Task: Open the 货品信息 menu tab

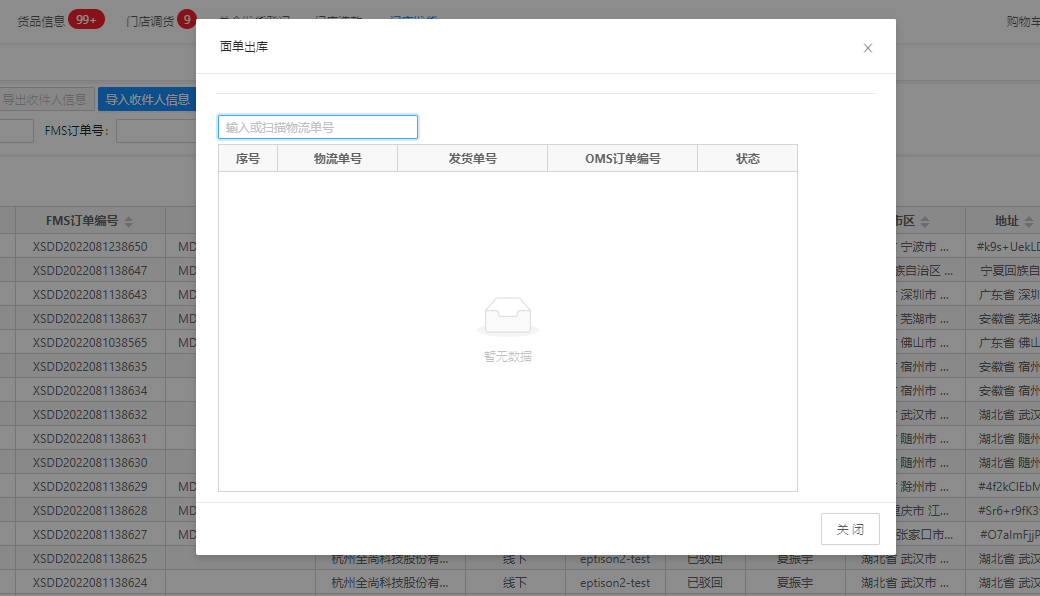Action: (x=41, y=21)
